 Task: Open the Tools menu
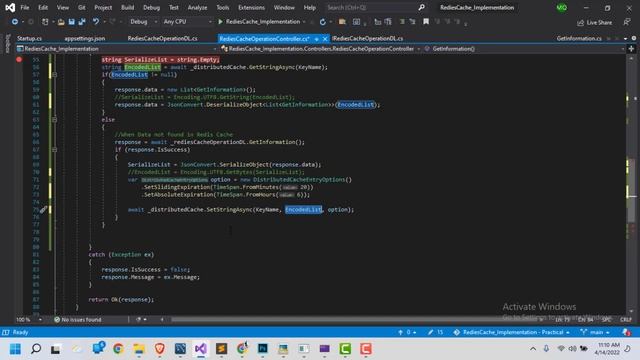222,7
